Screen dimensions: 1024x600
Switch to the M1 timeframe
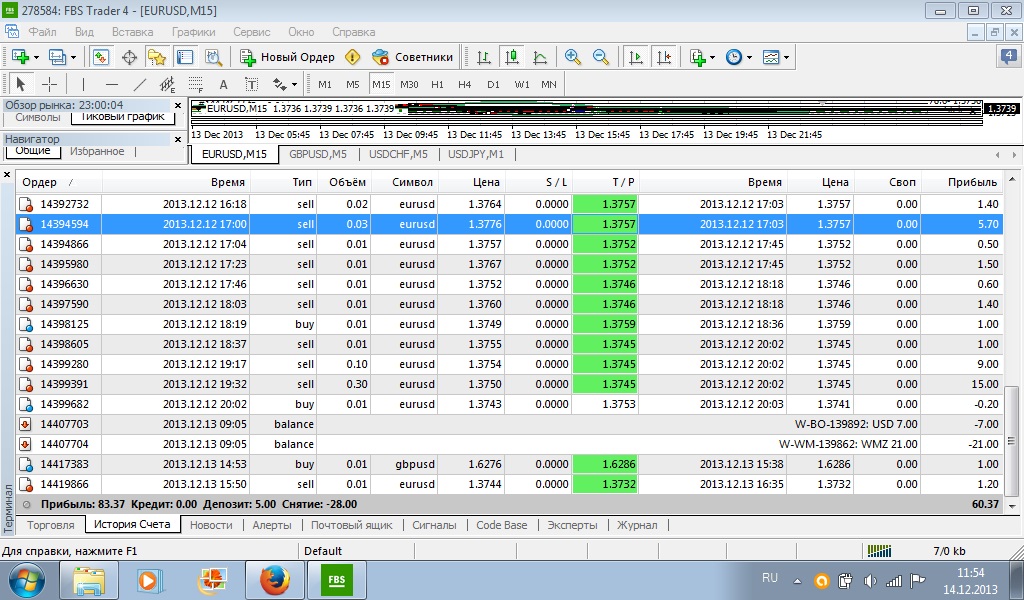(x=325, y=84)
